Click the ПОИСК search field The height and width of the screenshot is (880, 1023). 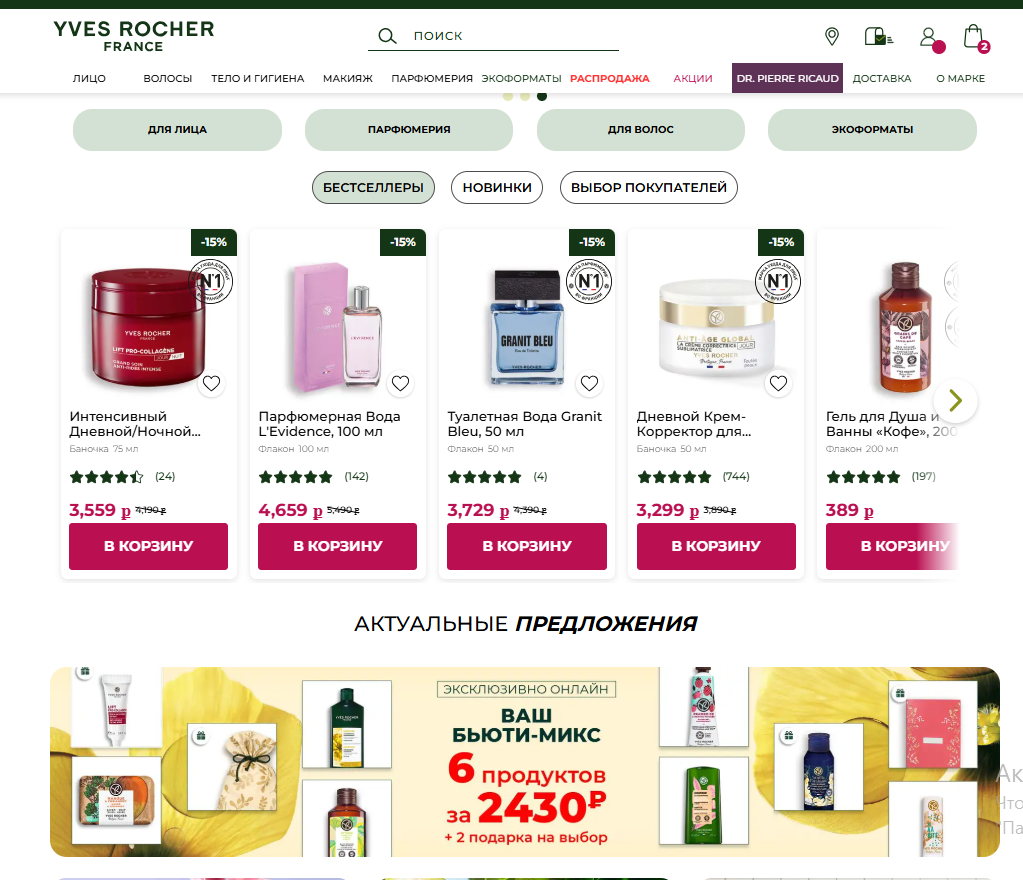pos(493,36)
